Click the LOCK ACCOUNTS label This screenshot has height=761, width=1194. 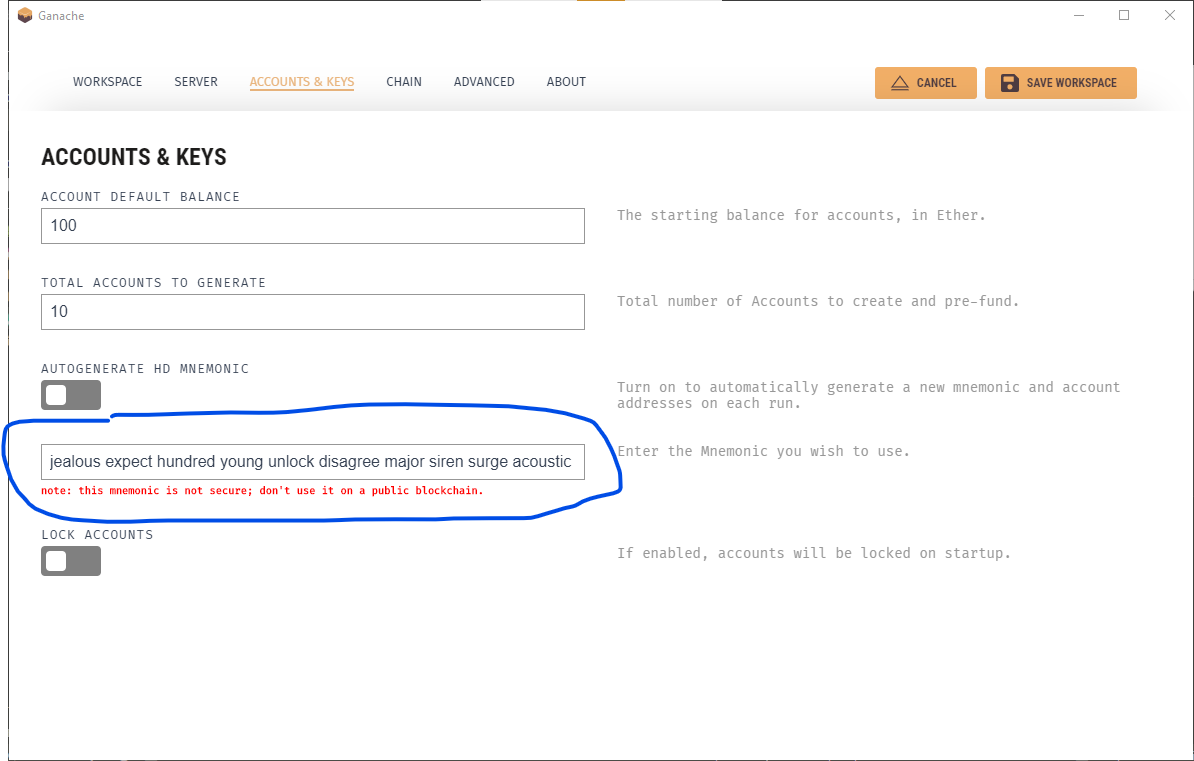pos(97,535)
